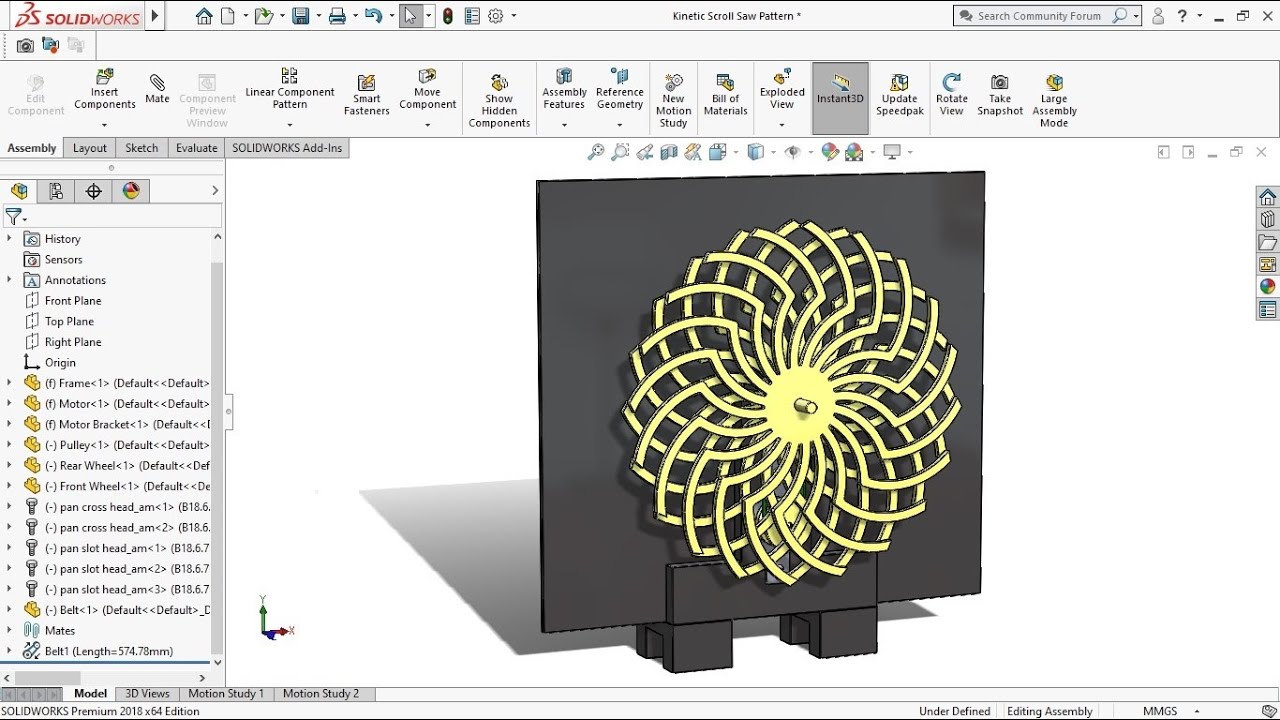Select the Mate tool
Screen dimensions: 1280x720
pos(157,91)
